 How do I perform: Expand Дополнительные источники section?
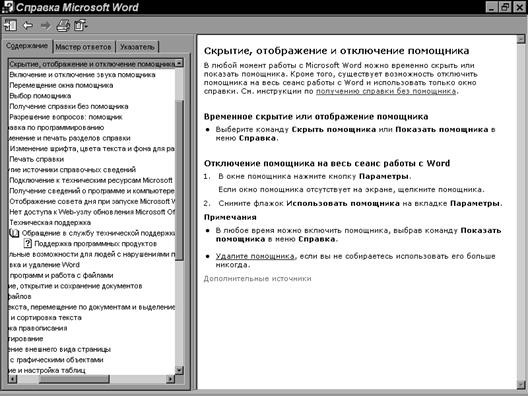tap(258, 278)
